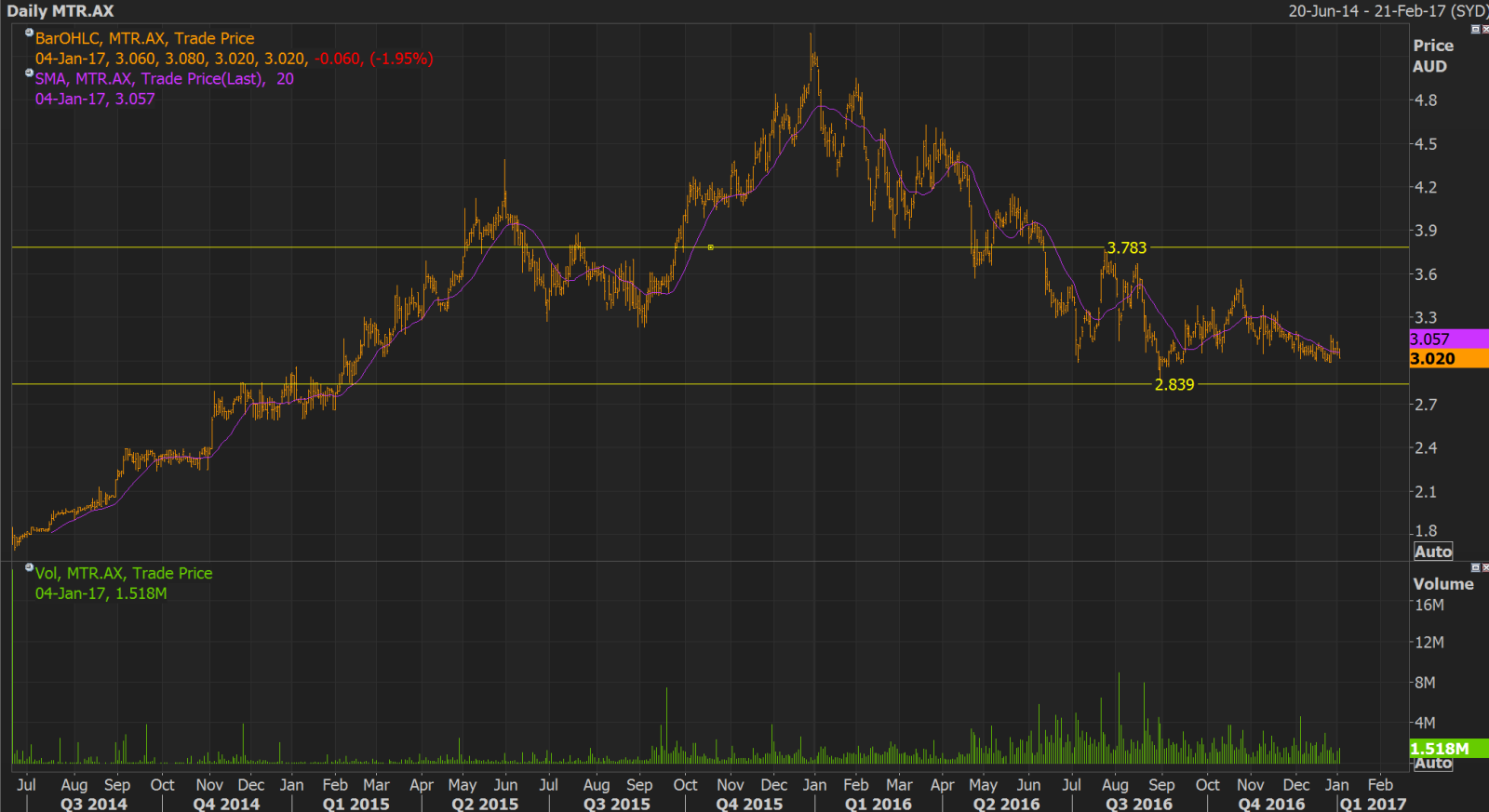Click the Price AUD axis title
The image size is (1489, 812).
(x=1433, y=56)
